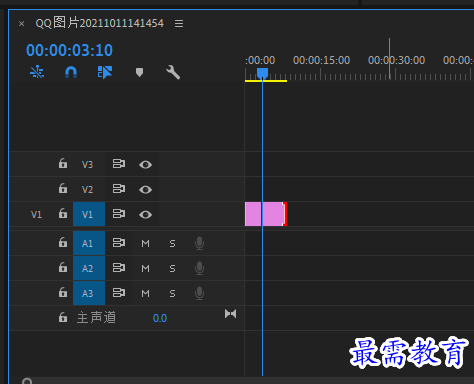Viewport: 474px width, 384px height.
Task: Open the sequence panel menu (three lines)
Action: click(x=179, y=24)
